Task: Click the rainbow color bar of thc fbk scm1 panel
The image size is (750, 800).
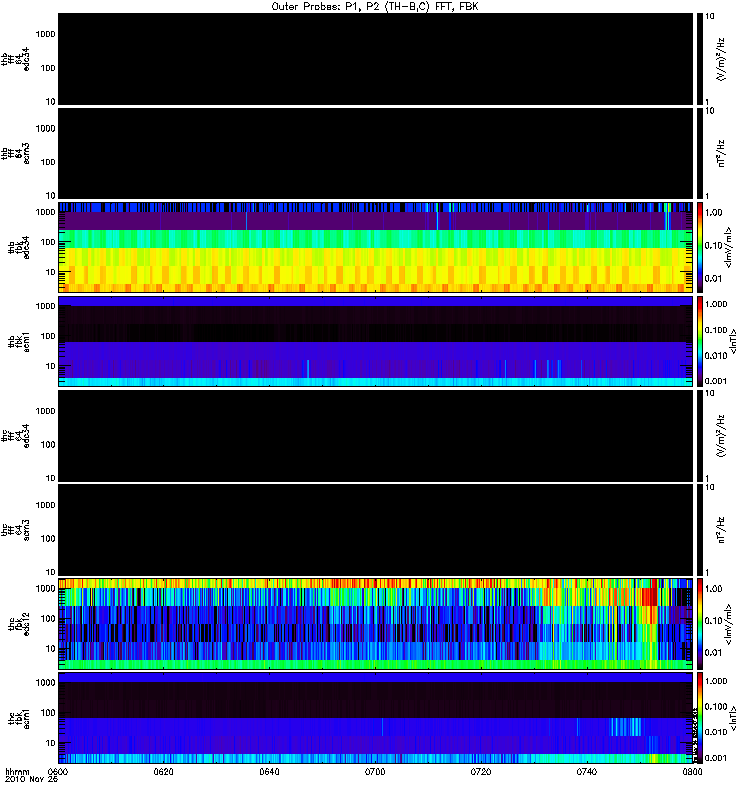Action: click(x=699, y=718)
